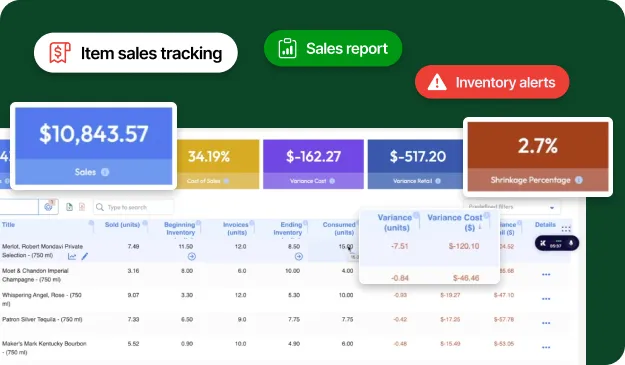The image size is (625, 365).
Task: Click the Inventory alerts warning triangle icon
Action: pyautogui.click(x=437, y=82)
